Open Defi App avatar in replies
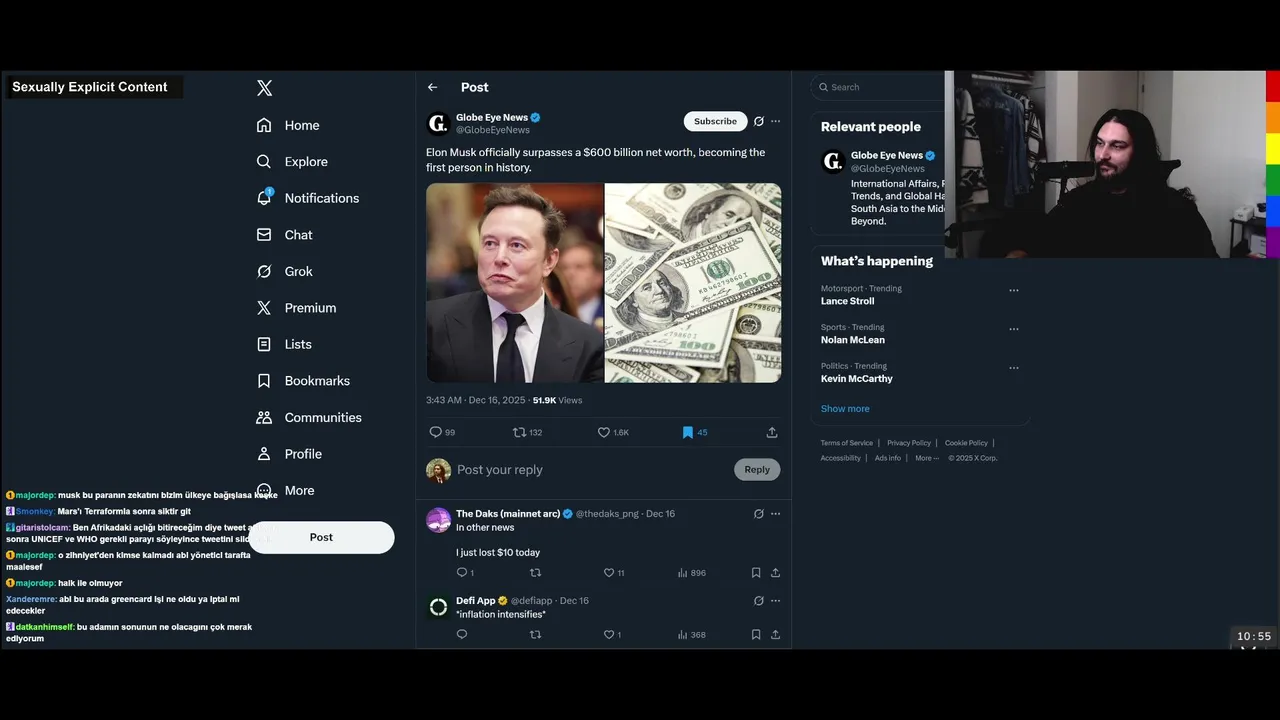Viewport: 1280px width, 720px height. tap(438, 607)
